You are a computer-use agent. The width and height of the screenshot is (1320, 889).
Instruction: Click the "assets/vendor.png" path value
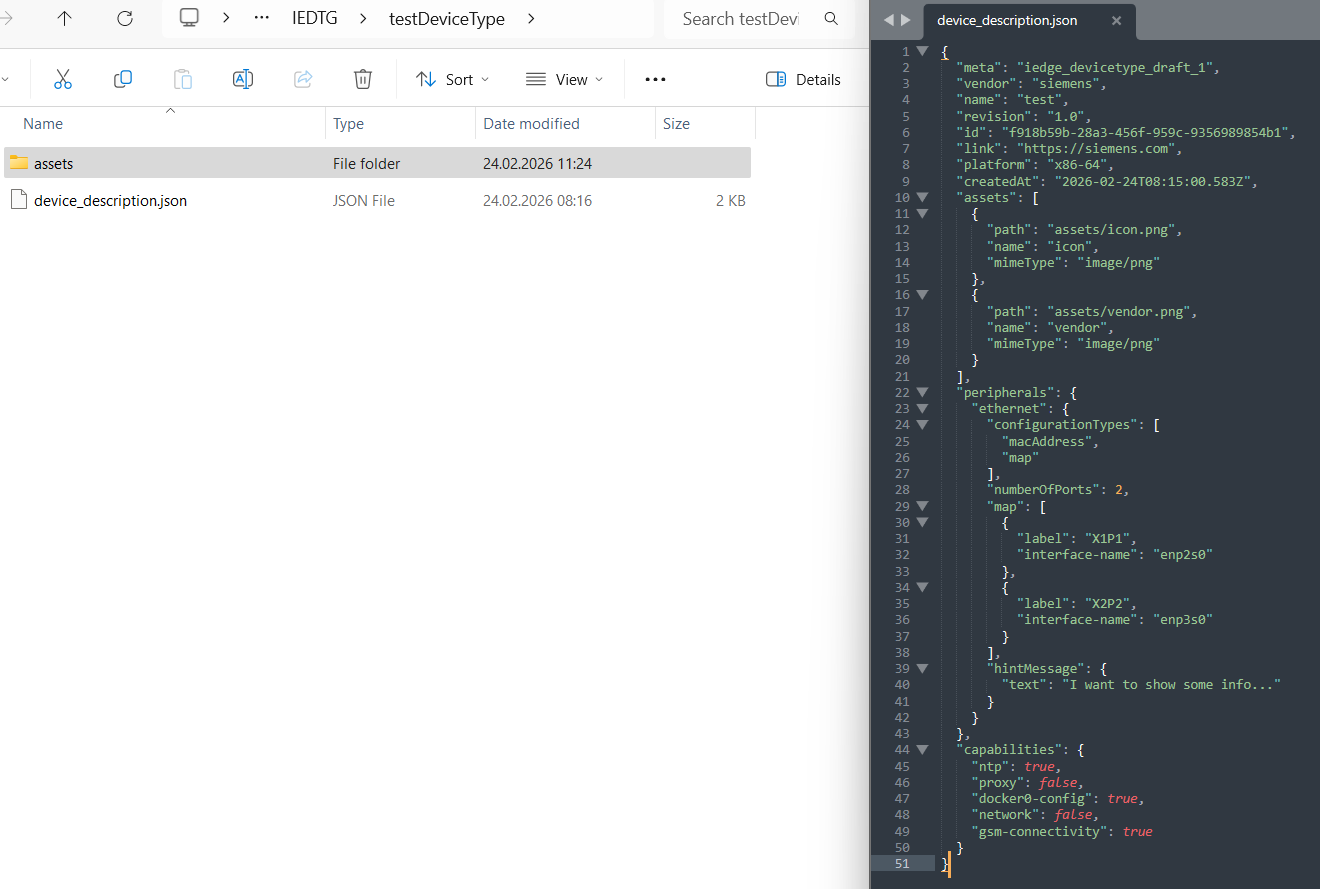[1121, 311]
